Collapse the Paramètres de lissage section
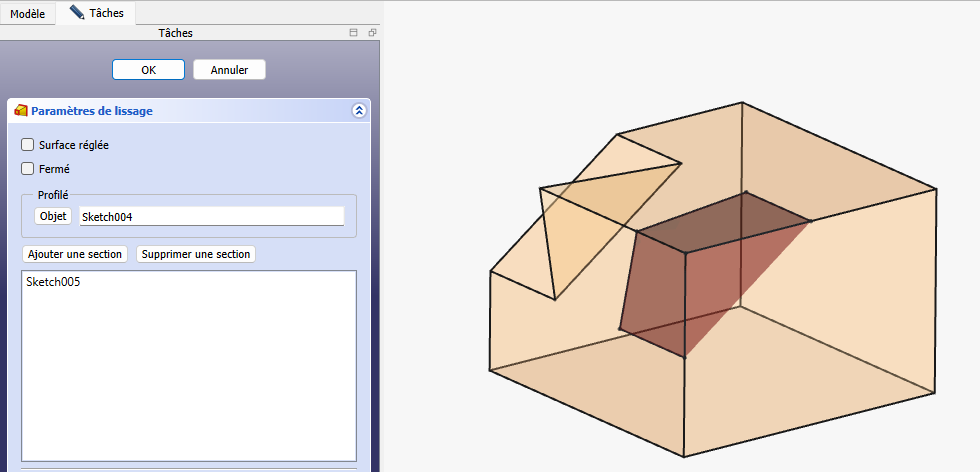 [359, 111]
